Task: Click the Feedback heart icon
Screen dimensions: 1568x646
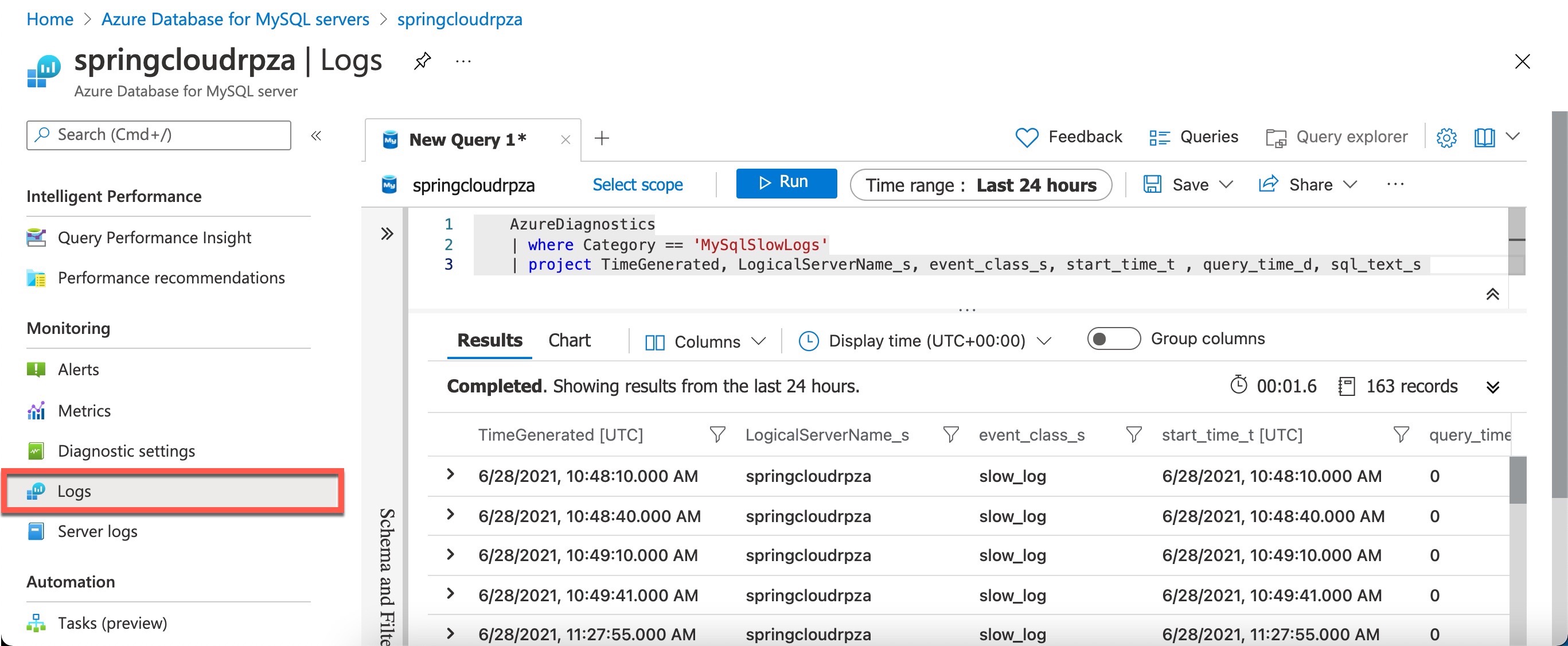Action: coord(1026,137)
